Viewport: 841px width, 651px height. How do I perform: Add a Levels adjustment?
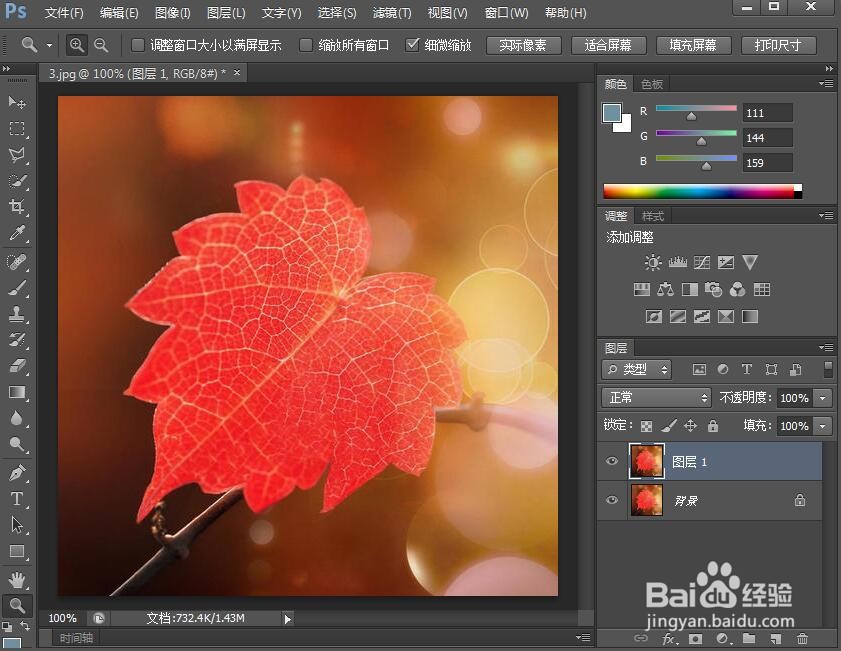(x=677, y=262)
